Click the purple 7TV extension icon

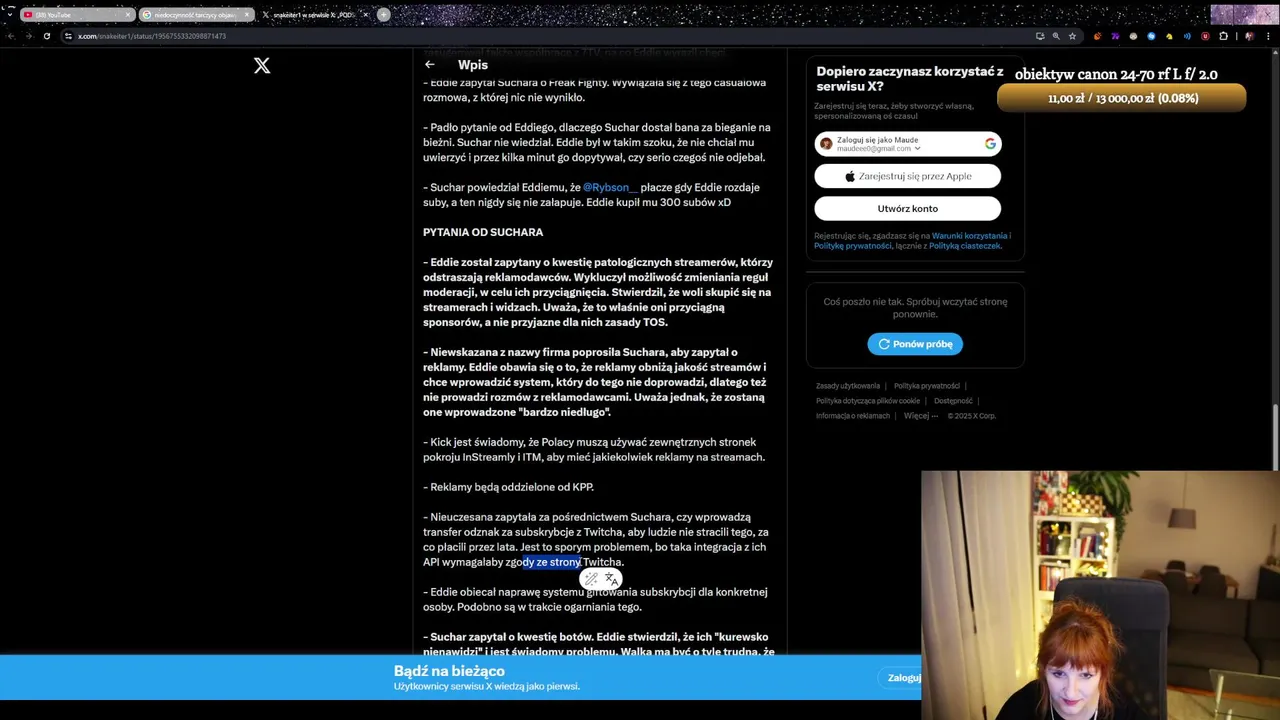pos(1115,36)
